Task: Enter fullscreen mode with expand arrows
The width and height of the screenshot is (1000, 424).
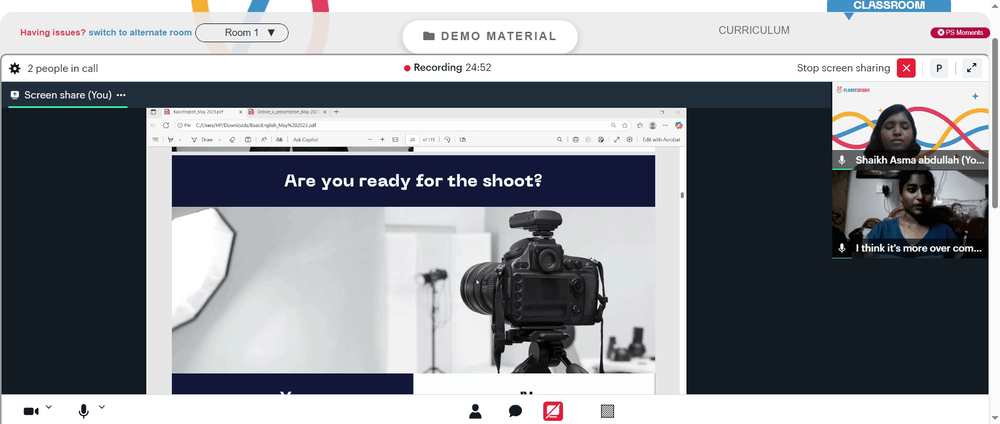Action: point(972,68)
